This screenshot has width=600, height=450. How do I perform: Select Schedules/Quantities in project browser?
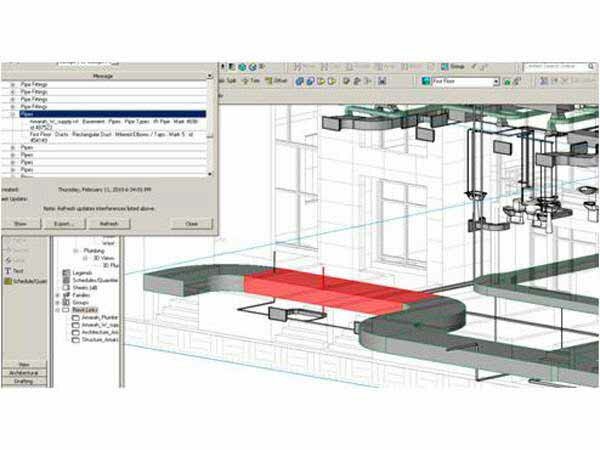(95, 280)
